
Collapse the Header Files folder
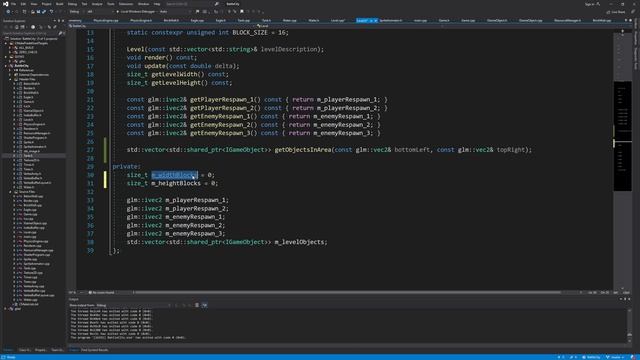pos(11,79)
